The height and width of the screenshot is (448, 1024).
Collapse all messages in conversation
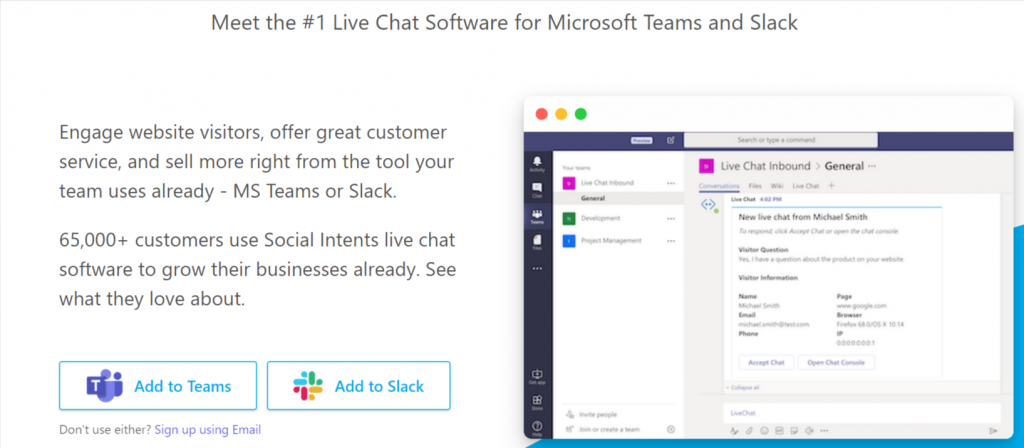tap(742, 387)
